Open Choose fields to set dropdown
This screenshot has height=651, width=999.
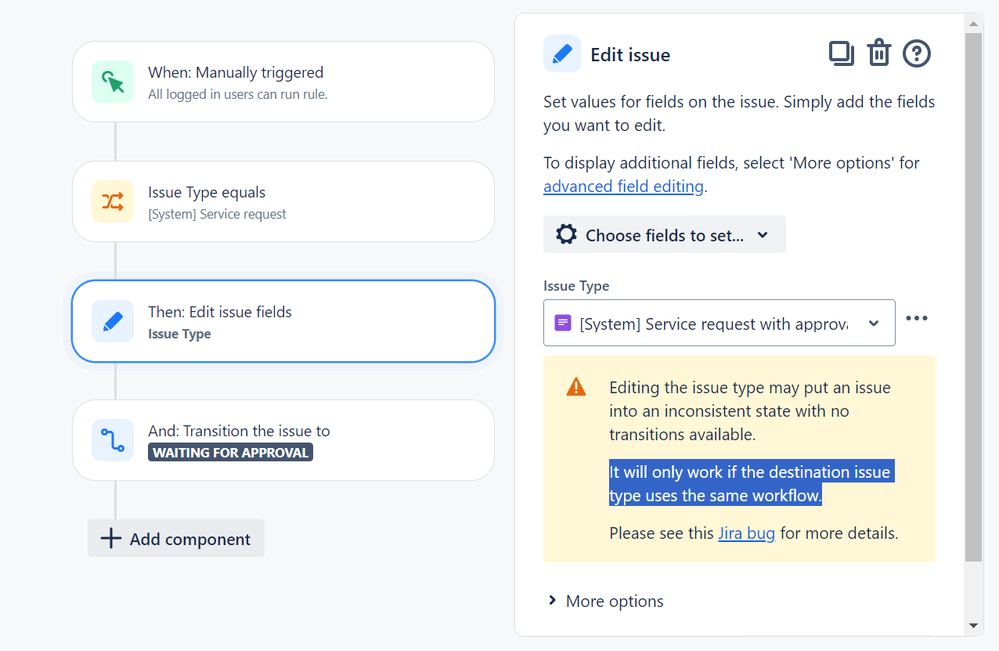click(664, 234)
